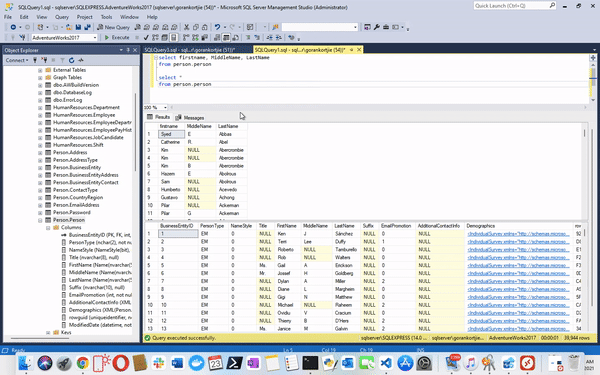Toggle Include Client Statistics

tap(204, 38)
